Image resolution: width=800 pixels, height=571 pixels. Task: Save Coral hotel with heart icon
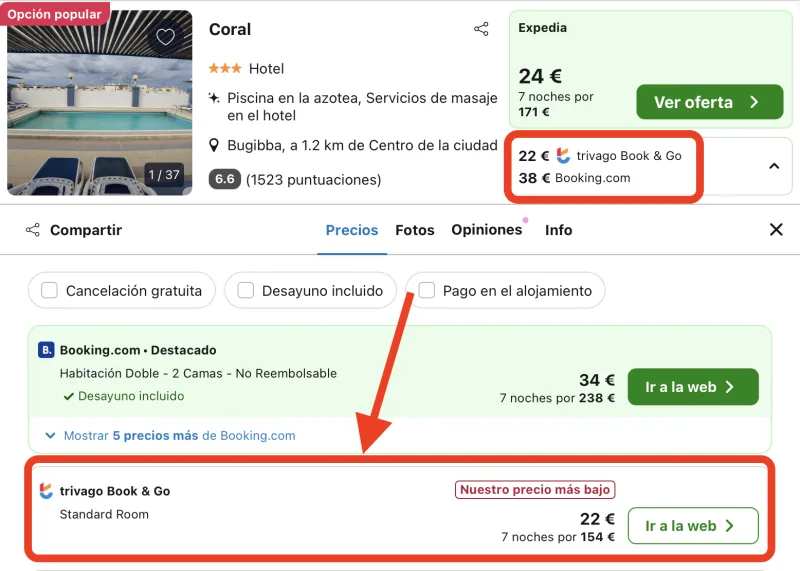pos(165,37)
